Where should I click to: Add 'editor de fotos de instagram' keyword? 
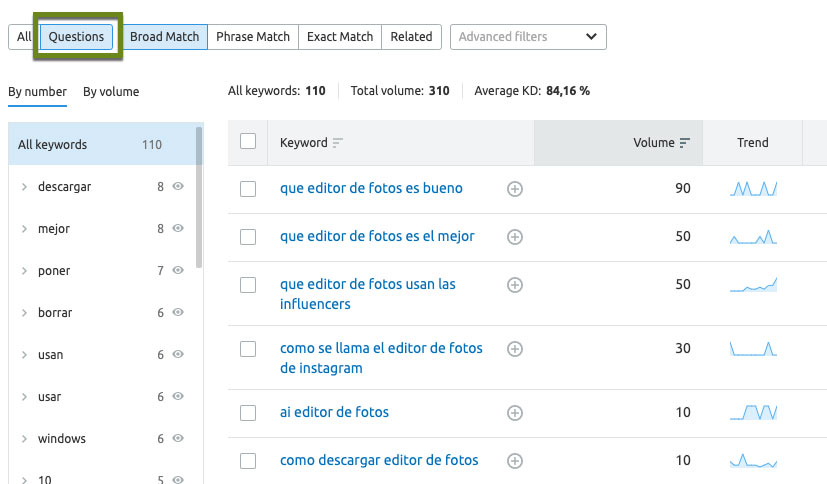click(x=515, y=349)
